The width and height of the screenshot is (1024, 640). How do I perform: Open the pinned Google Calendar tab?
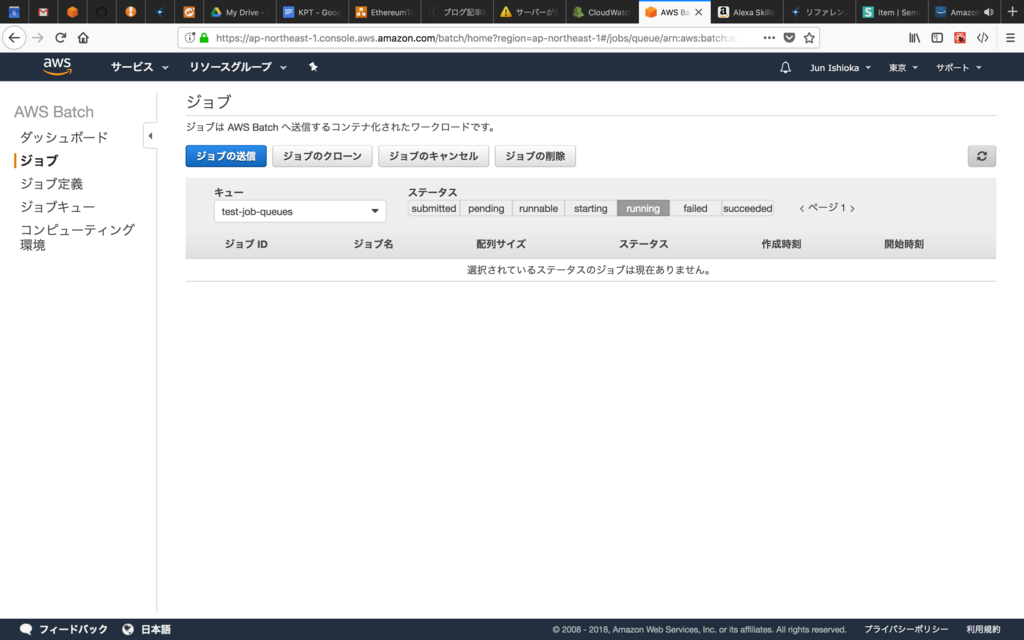pos(14,12)
